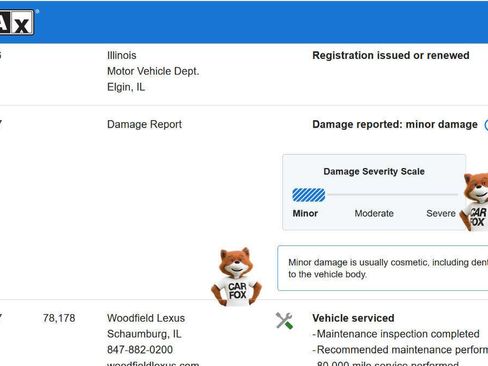Click 'Elgin, IL' location text
Screen dimensions: 488x366
click(x=126, y=87)
